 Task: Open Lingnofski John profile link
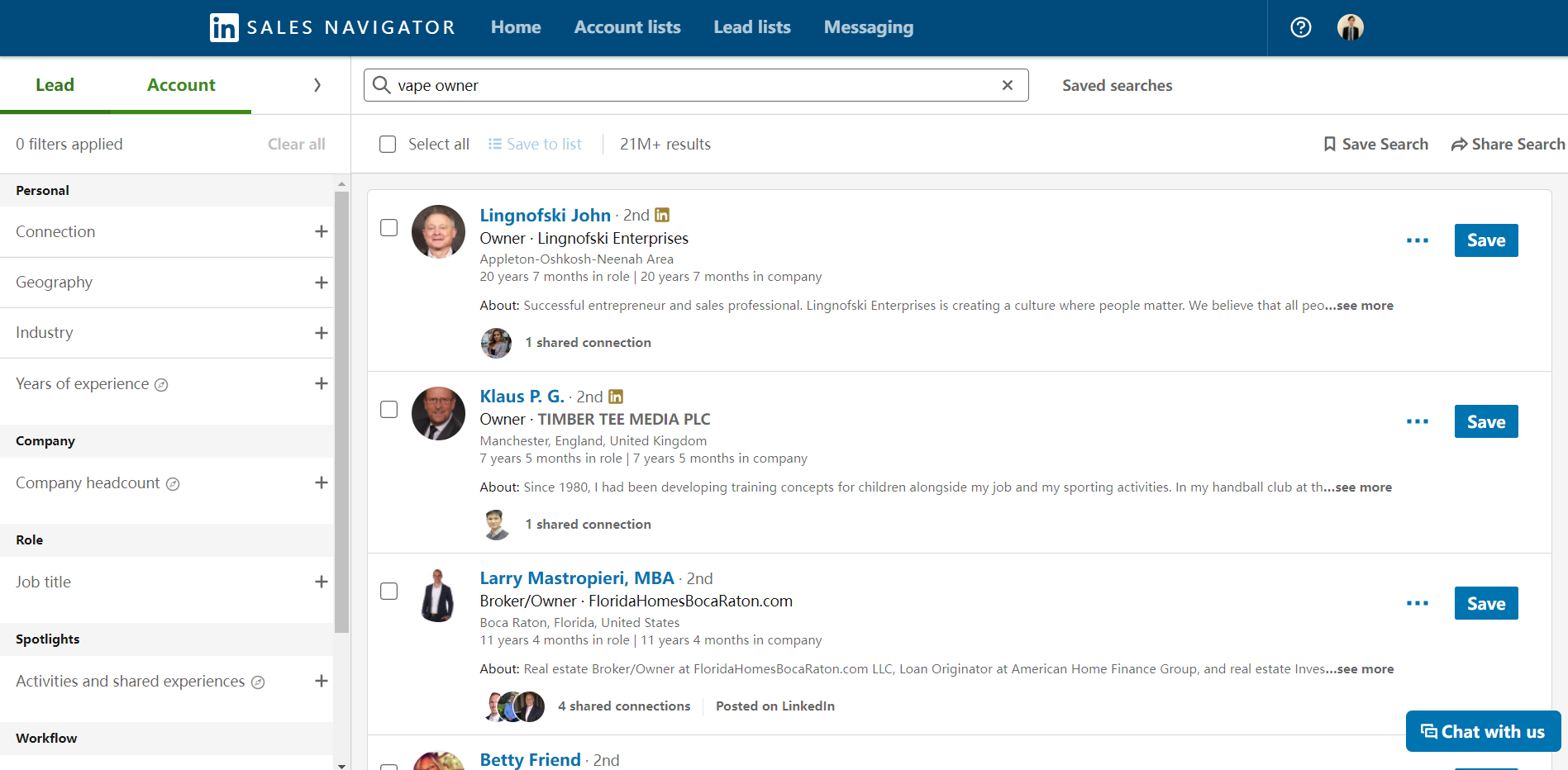pos(545,215)
